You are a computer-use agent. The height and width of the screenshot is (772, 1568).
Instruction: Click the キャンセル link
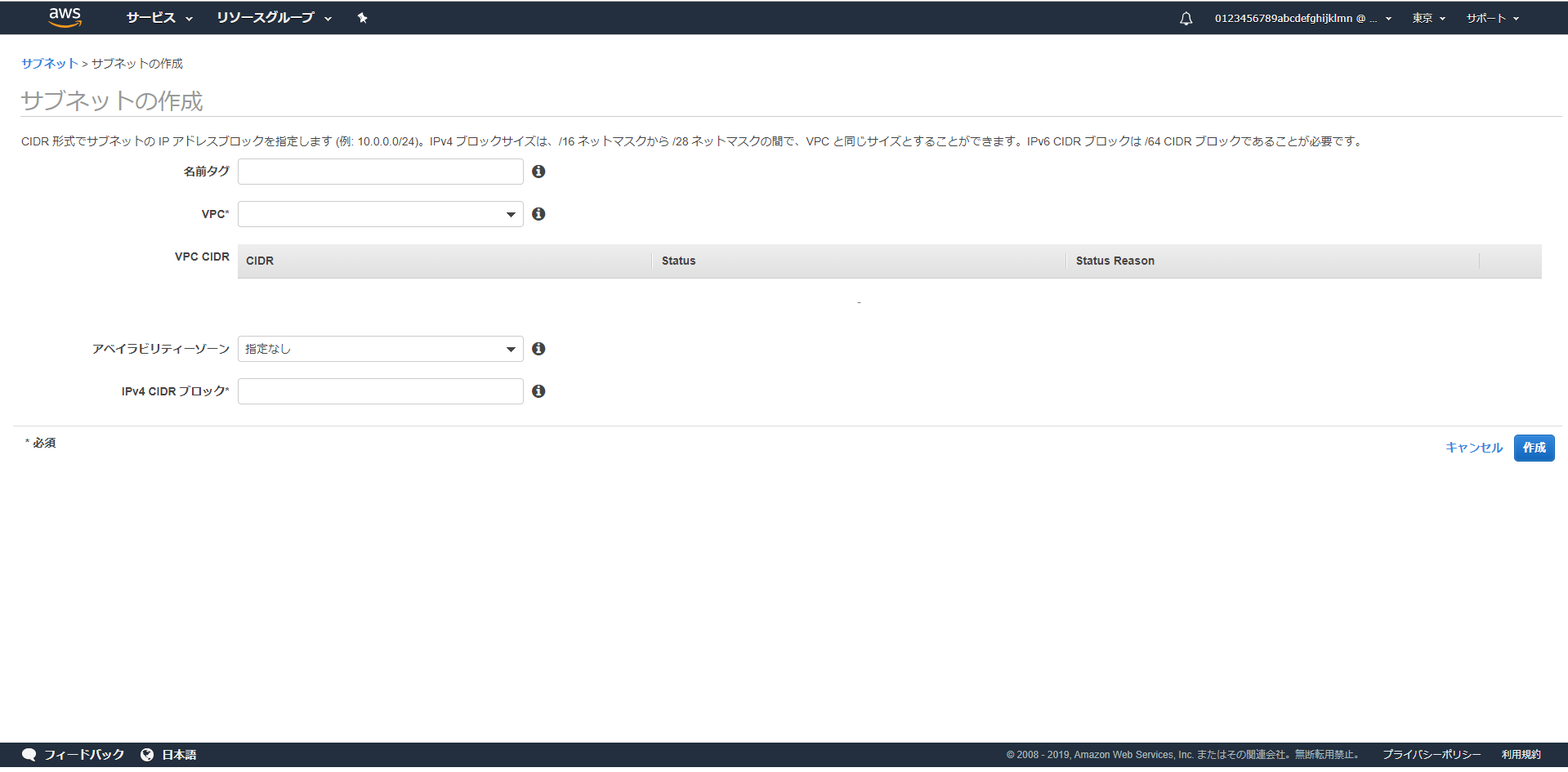1473,448
